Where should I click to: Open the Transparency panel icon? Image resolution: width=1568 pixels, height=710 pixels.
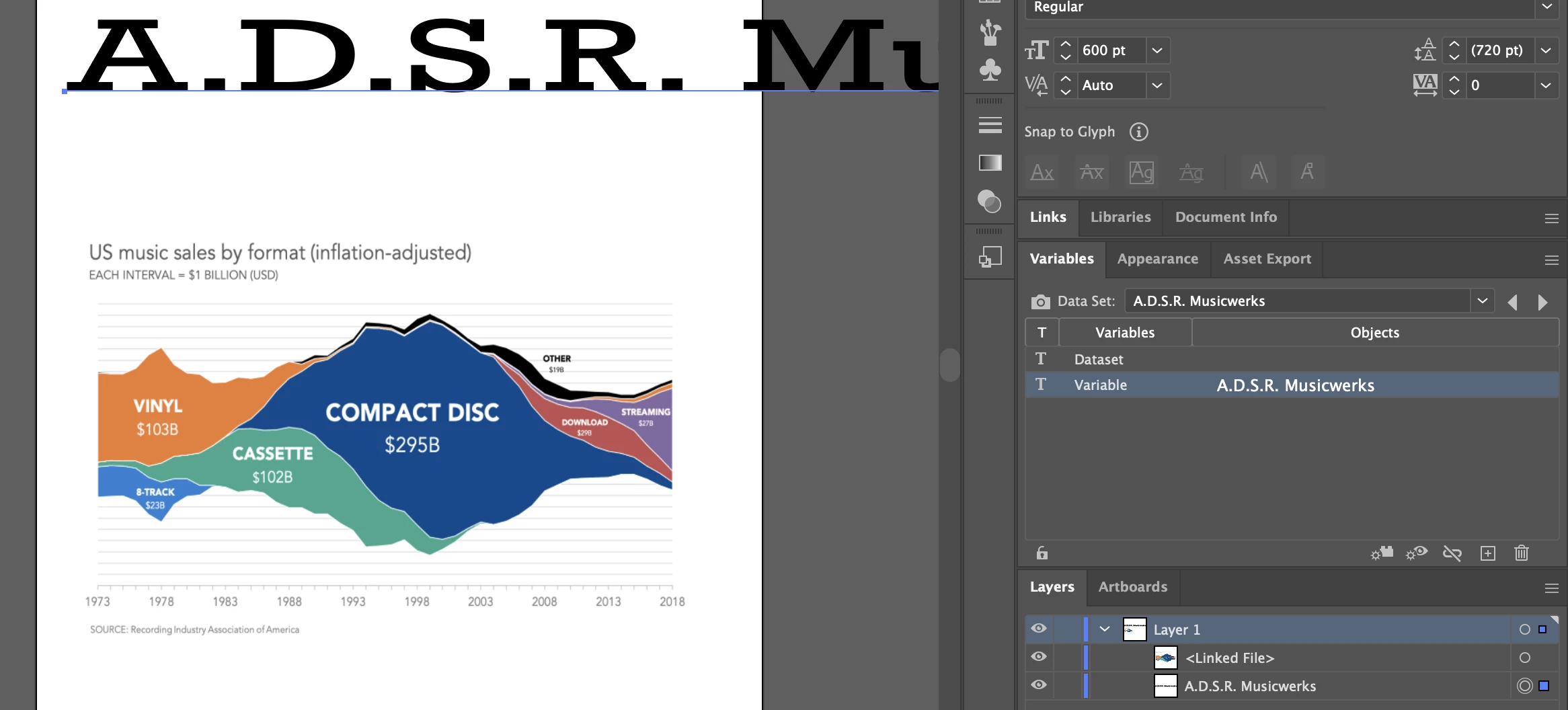click(x=990, y=201)
